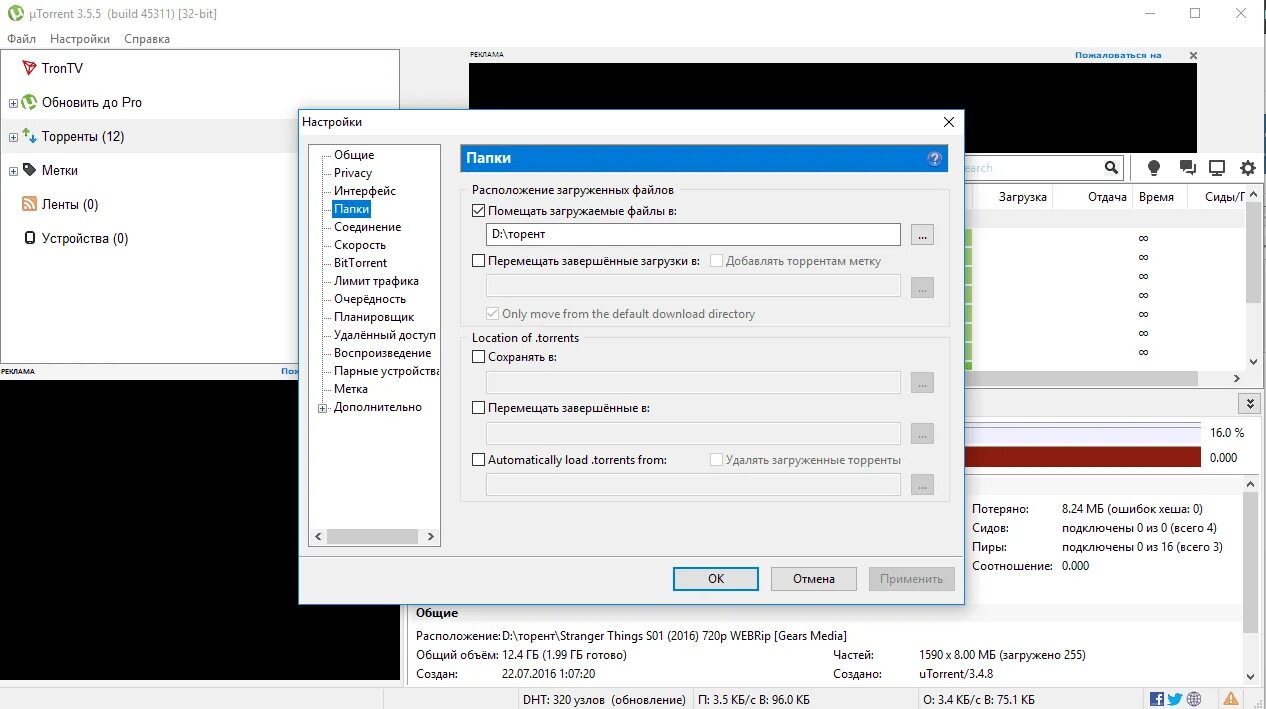Click the Upgrade to Pro uTorrent icon
This screenshot has width=1266, height=709.
pos(29,102)
